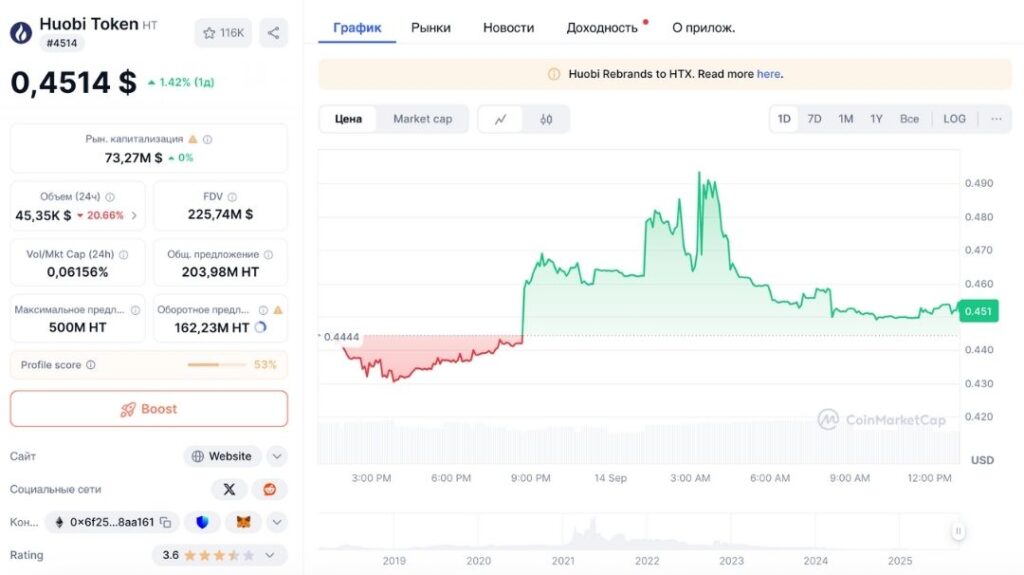The image size is (1024, 575).
Task: Expand the Rating dropdown chevron
Action: coord(277,555)
